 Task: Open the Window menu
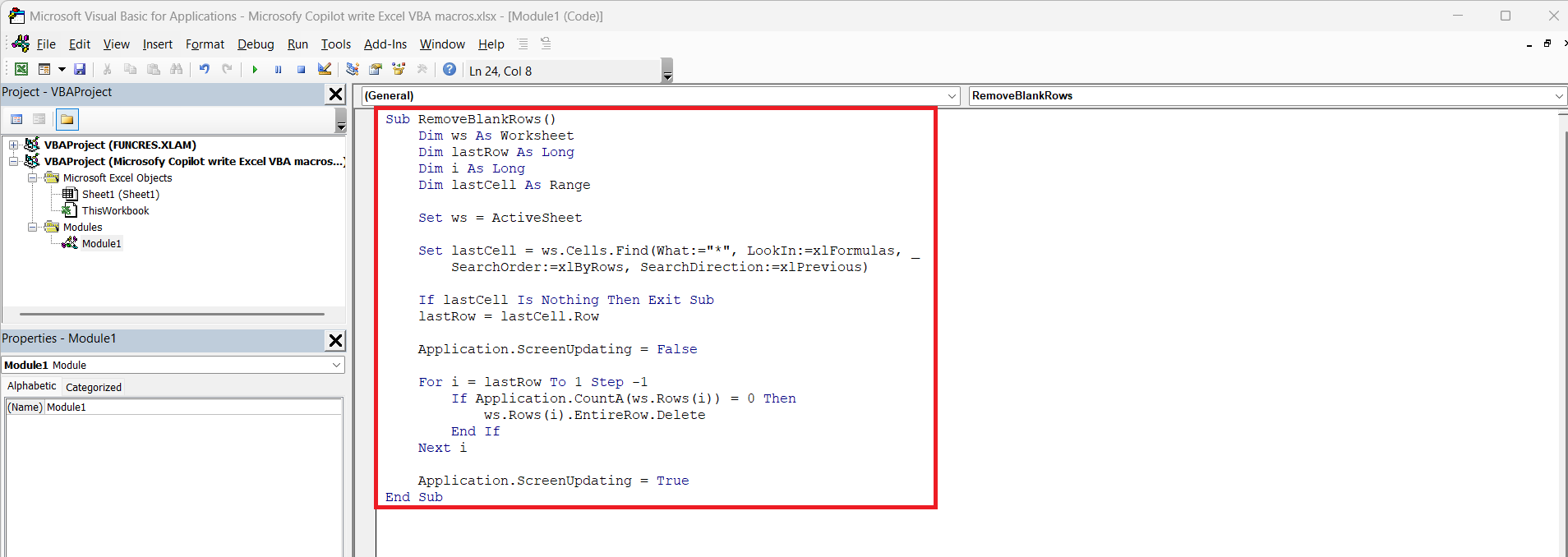(442, 44)
